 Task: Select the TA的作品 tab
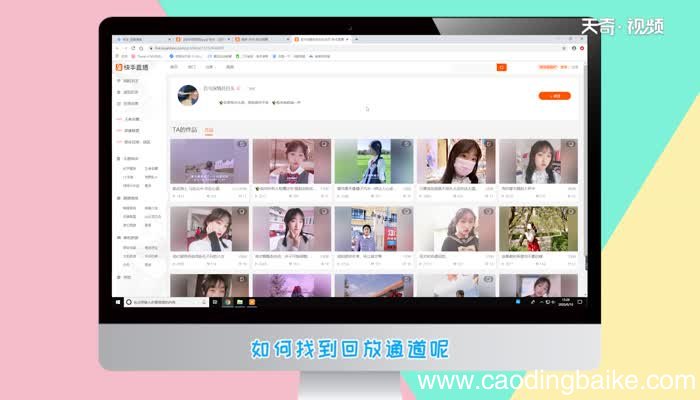[x=185, y=129]
